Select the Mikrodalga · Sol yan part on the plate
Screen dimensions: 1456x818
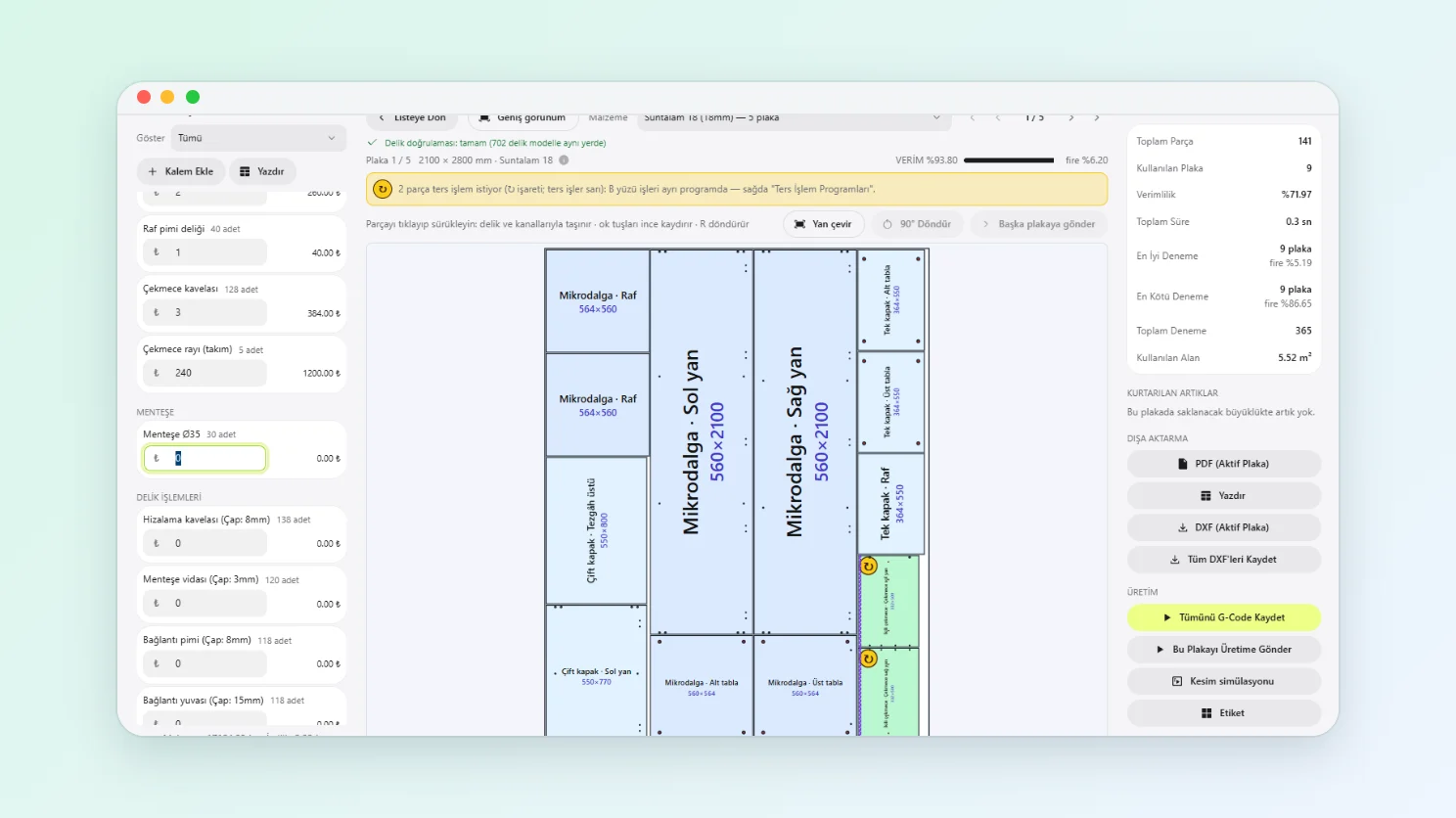pyautogui.click(x=702, y=441)
